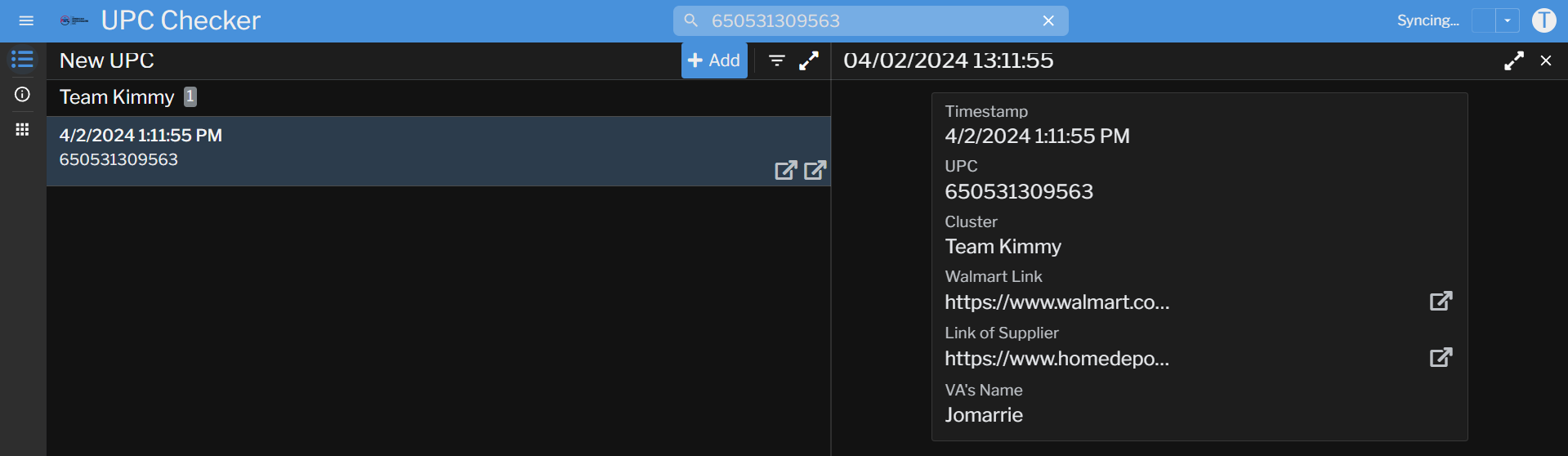Click the left open-link icon in record row

pos(785,170)
